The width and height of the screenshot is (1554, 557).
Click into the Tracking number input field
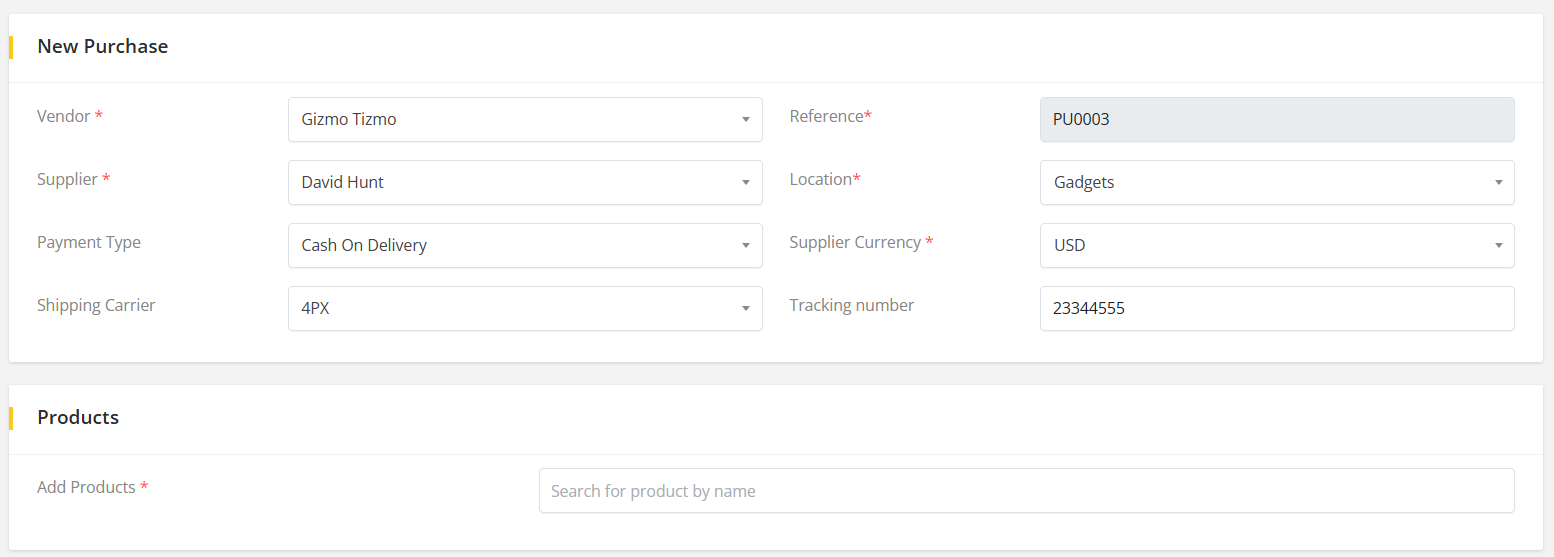coord(1276,308)
